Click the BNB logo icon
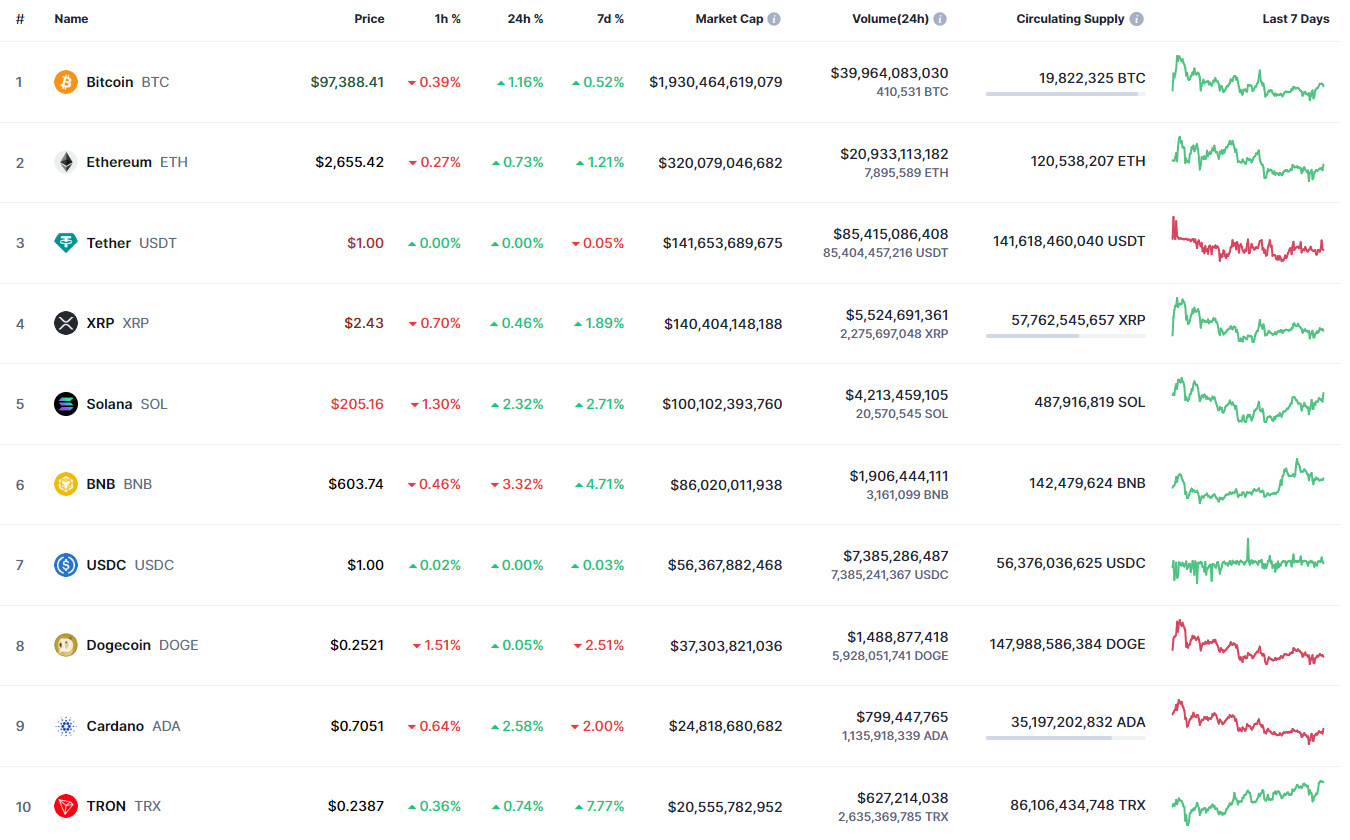Viewport: 1350px width, 840px height. (x=65, y=484)
